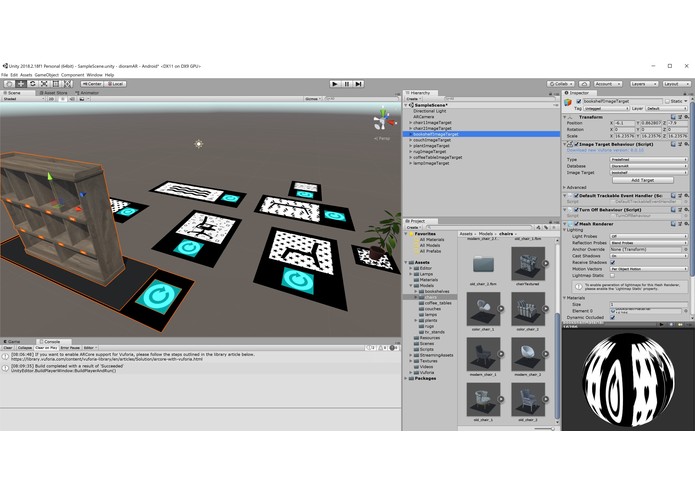Enable Lightmap Static checkbox
The image size is (695, 494).
[613, 275]
